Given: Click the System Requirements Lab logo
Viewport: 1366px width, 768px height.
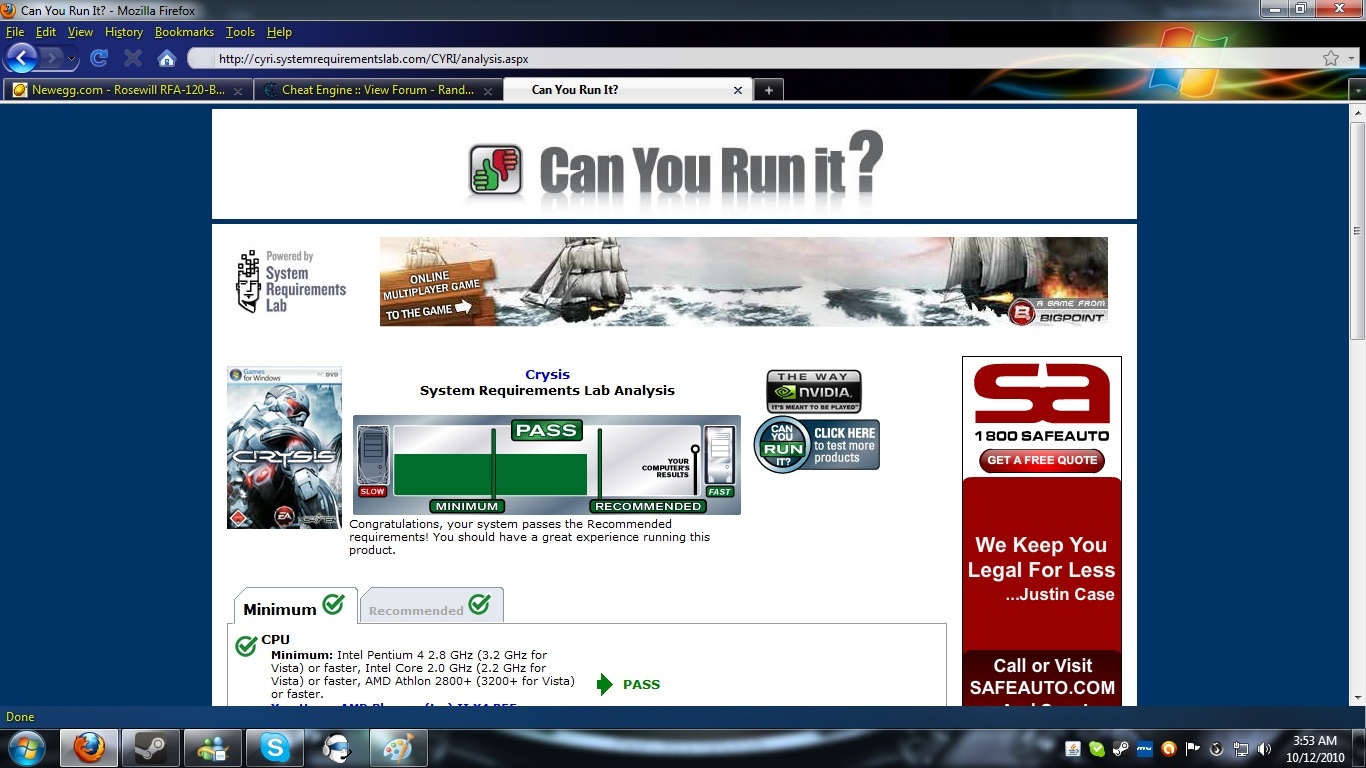Looking at the screenshot, I should point(291,282).
